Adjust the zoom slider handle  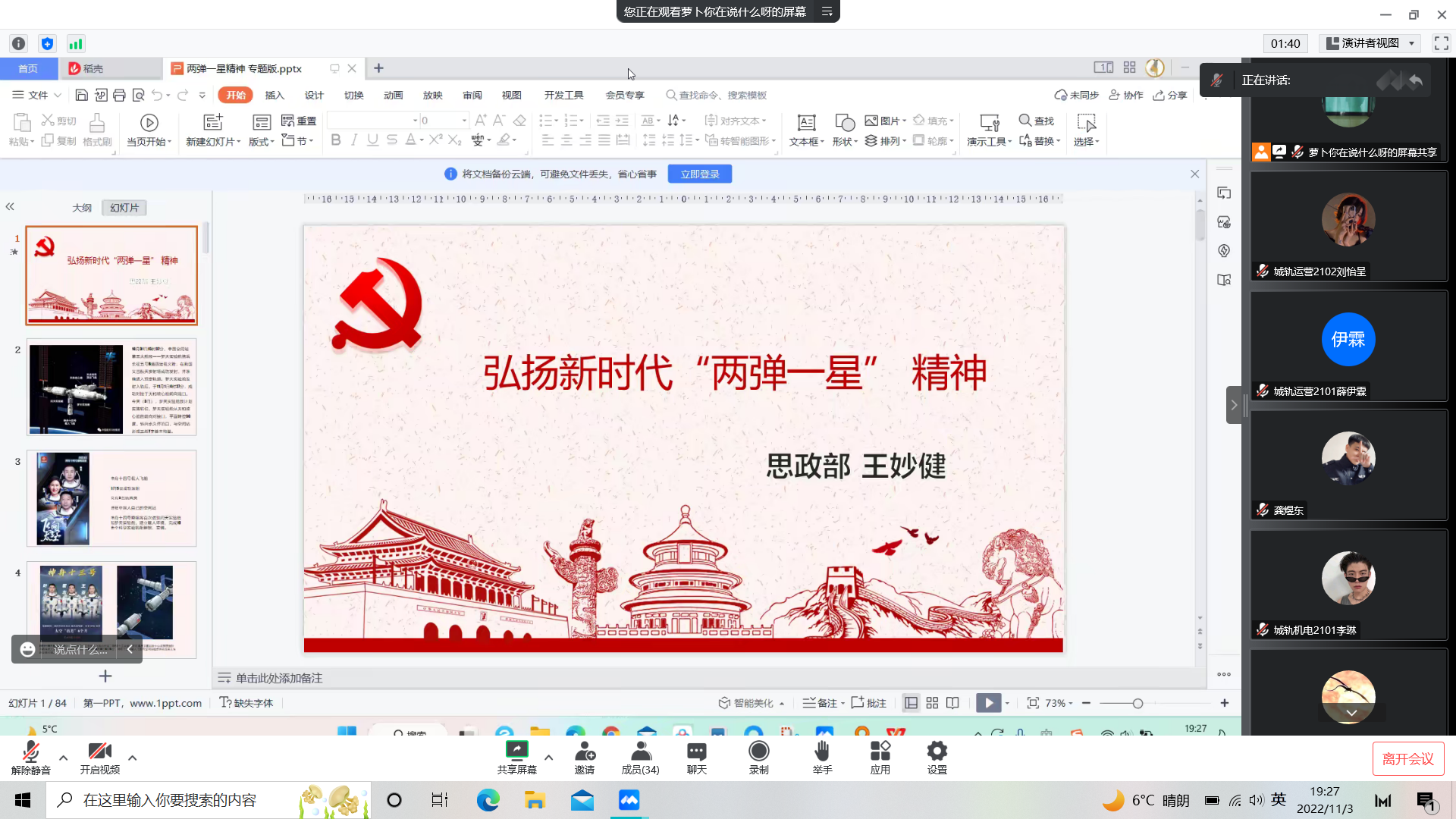[x=1137, y=703]
